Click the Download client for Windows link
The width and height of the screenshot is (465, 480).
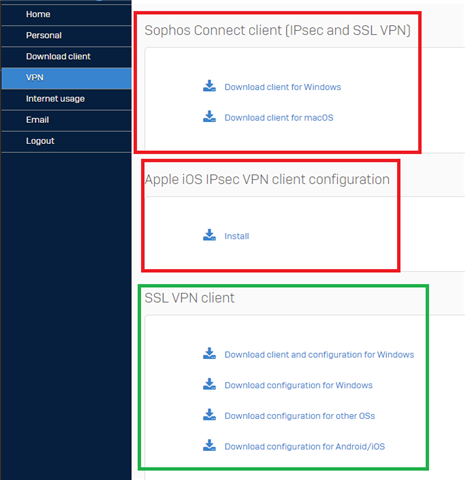tap(283, 87)
